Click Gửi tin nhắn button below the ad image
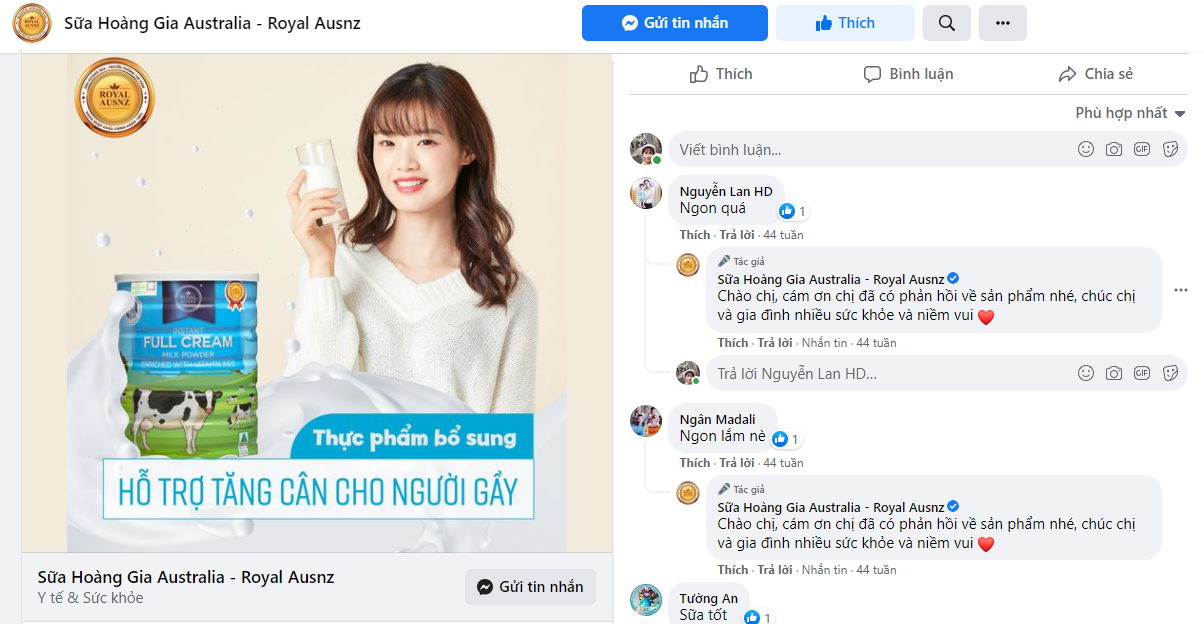1204x624 pixels. tap(530, 587)
